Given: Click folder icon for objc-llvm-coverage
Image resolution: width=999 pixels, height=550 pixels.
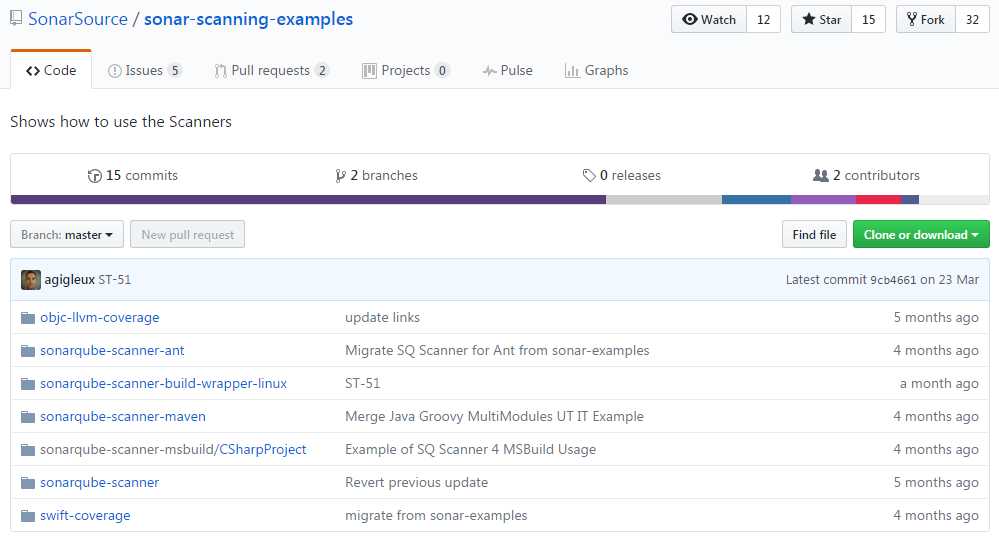Looking at the screenshot, I should 27,318.
